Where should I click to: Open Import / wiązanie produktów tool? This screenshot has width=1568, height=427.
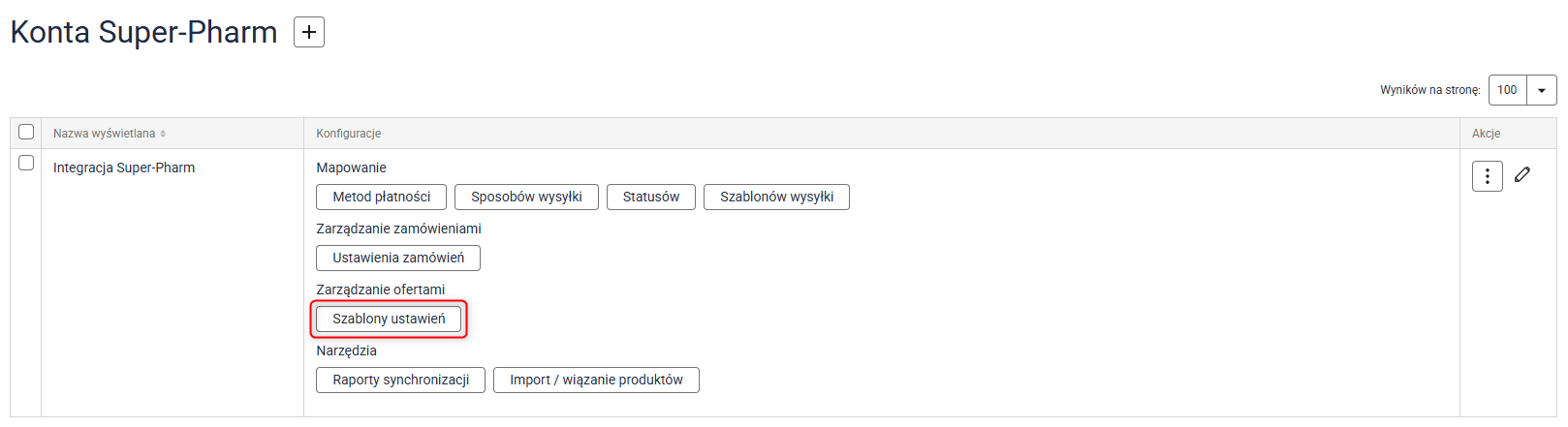click(596, 380)
